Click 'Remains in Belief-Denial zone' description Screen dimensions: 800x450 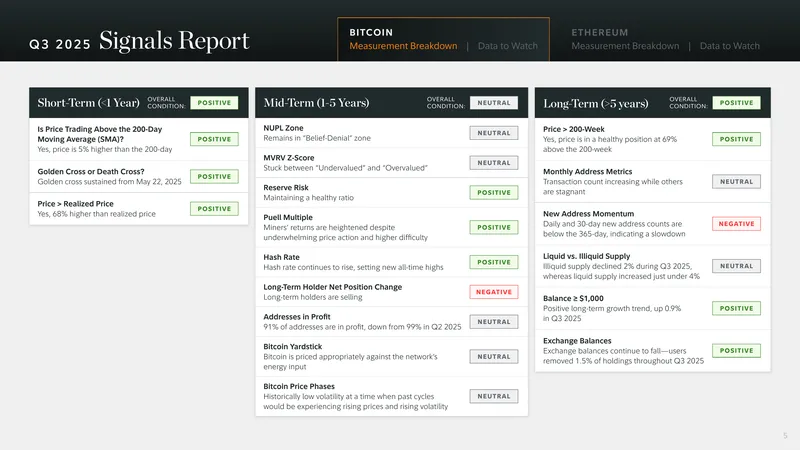coord(317,138)
